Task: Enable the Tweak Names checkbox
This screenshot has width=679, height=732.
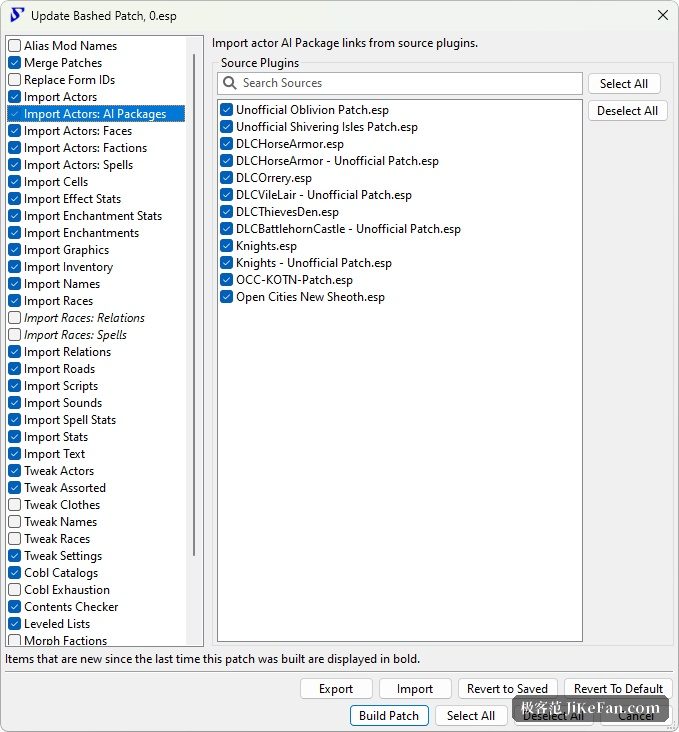Action: (x=15, y=522)
